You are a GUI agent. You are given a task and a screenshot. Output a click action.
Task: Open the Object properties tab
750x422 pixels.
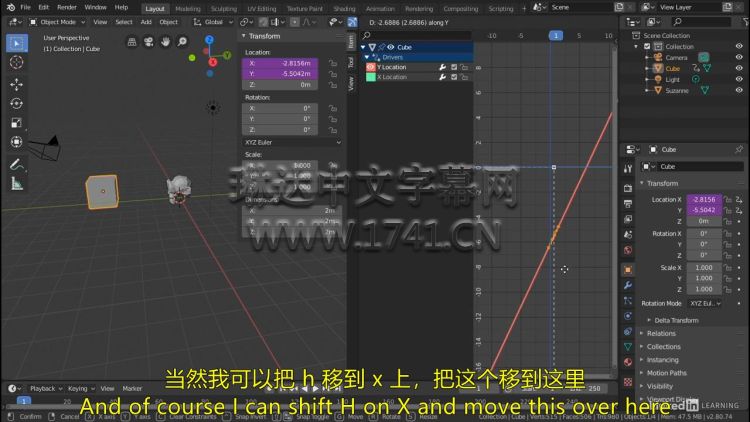628,270
